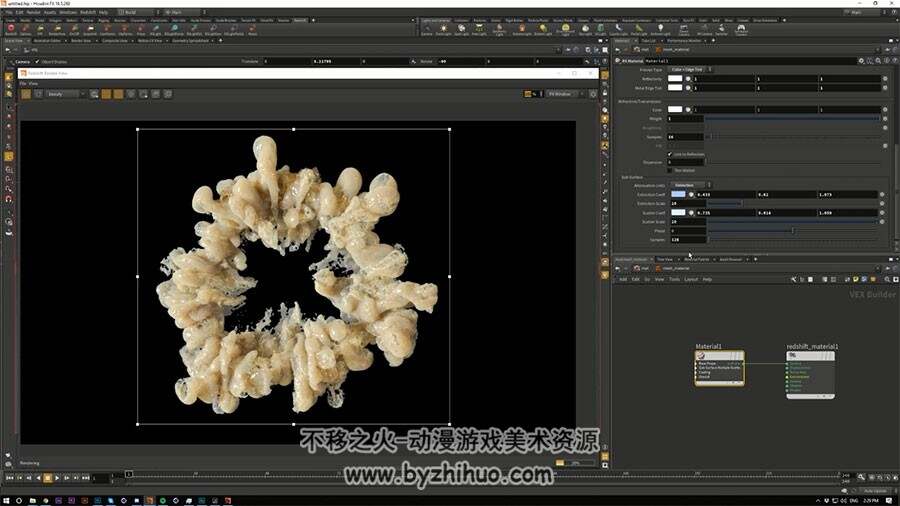Viewport: 900px width, 506px height.
Task: Click the Reflectivity white color swatch
Action: pyautogui.click(x=675, y=79)
